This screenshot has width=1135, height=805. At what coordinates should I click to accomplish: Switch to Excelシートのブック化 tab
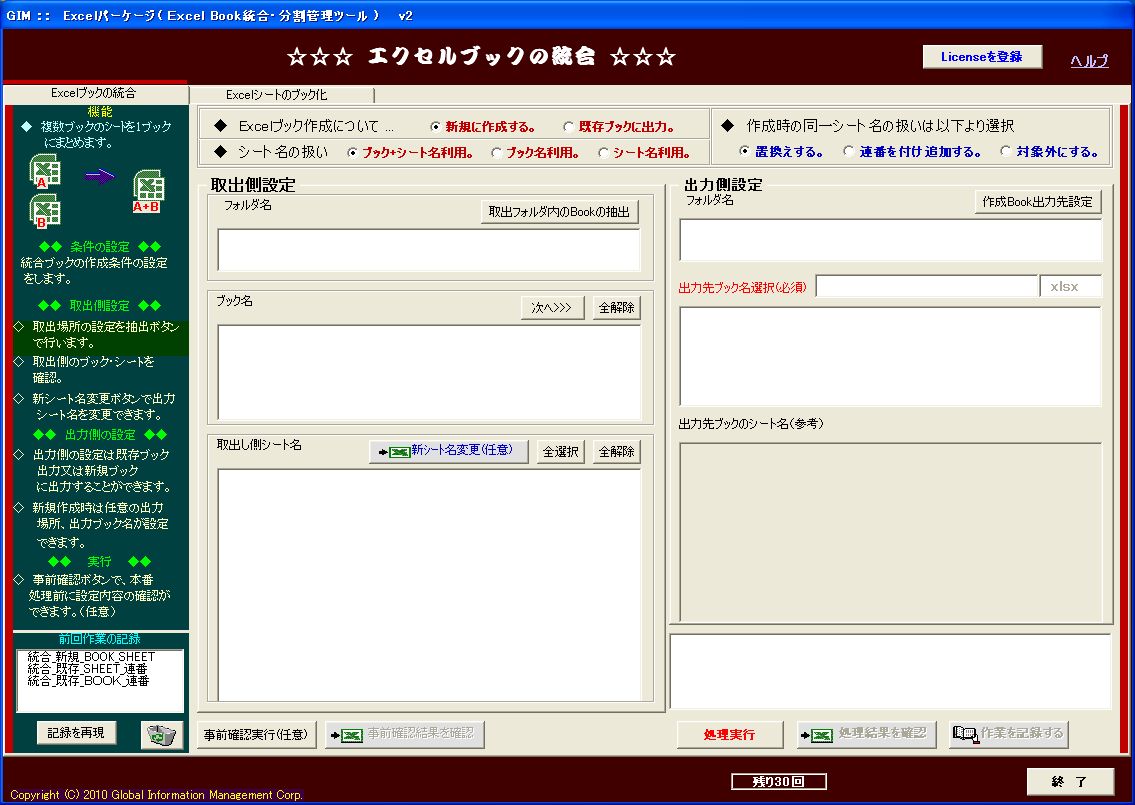281,95
